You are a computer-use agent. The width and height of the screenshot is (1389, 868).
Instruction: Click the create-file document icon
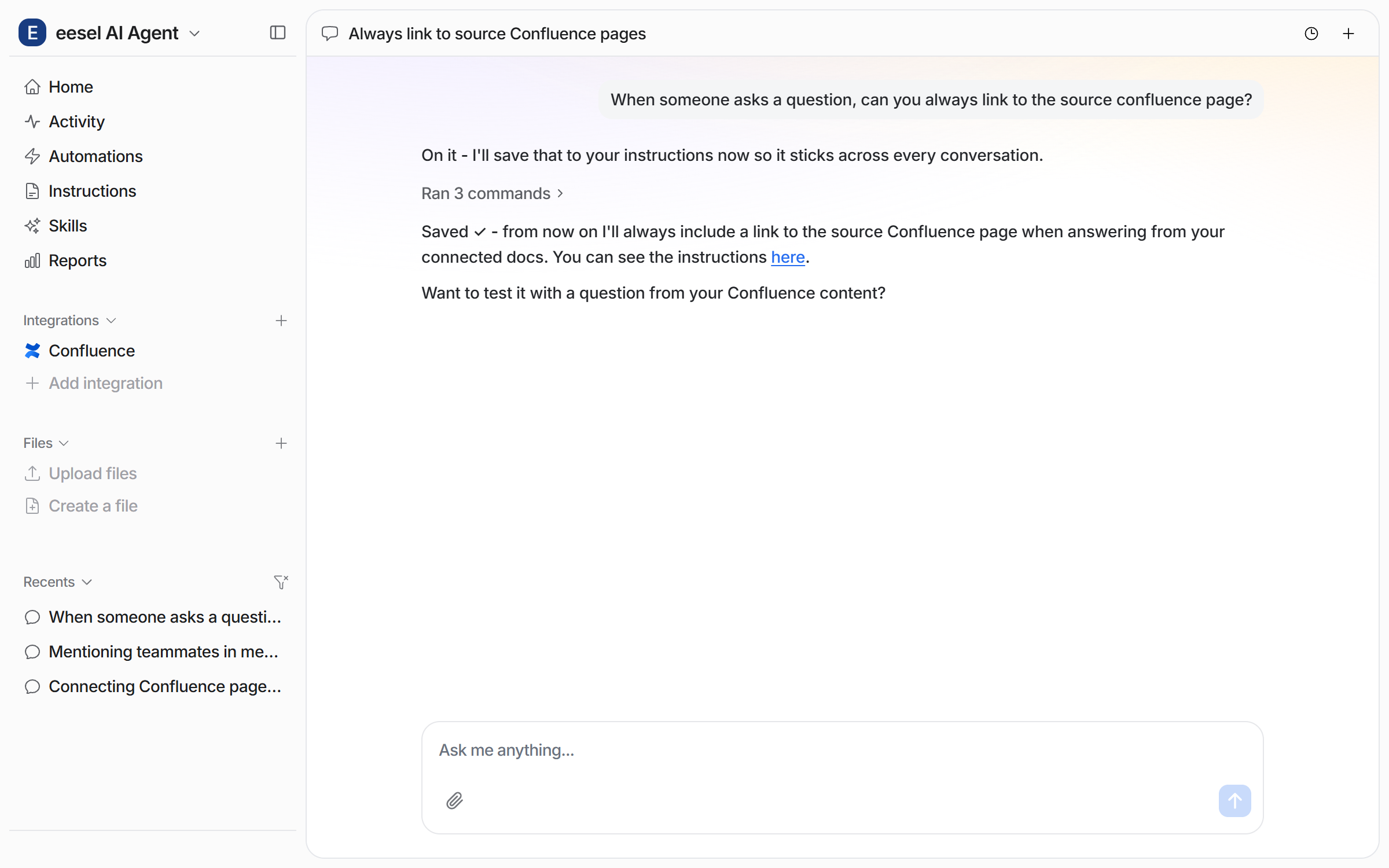[32, 506]
